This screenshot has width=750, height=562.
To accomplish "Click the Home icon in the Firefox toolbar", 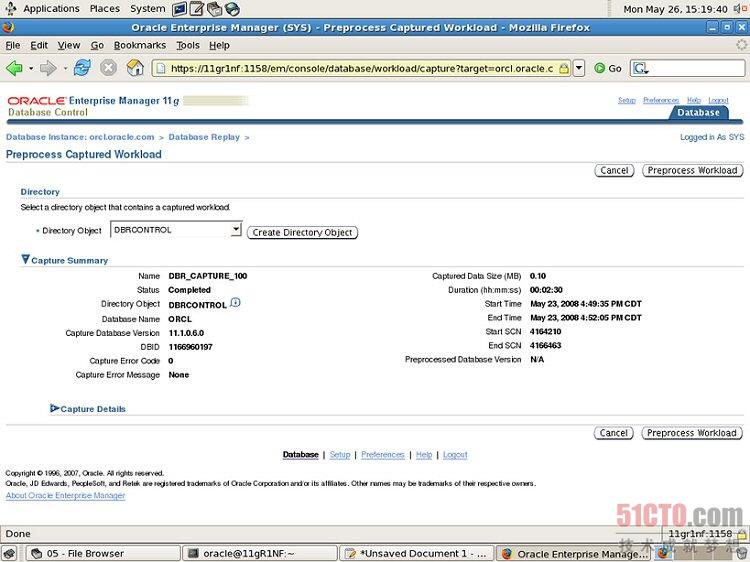I will pos(134,68).
